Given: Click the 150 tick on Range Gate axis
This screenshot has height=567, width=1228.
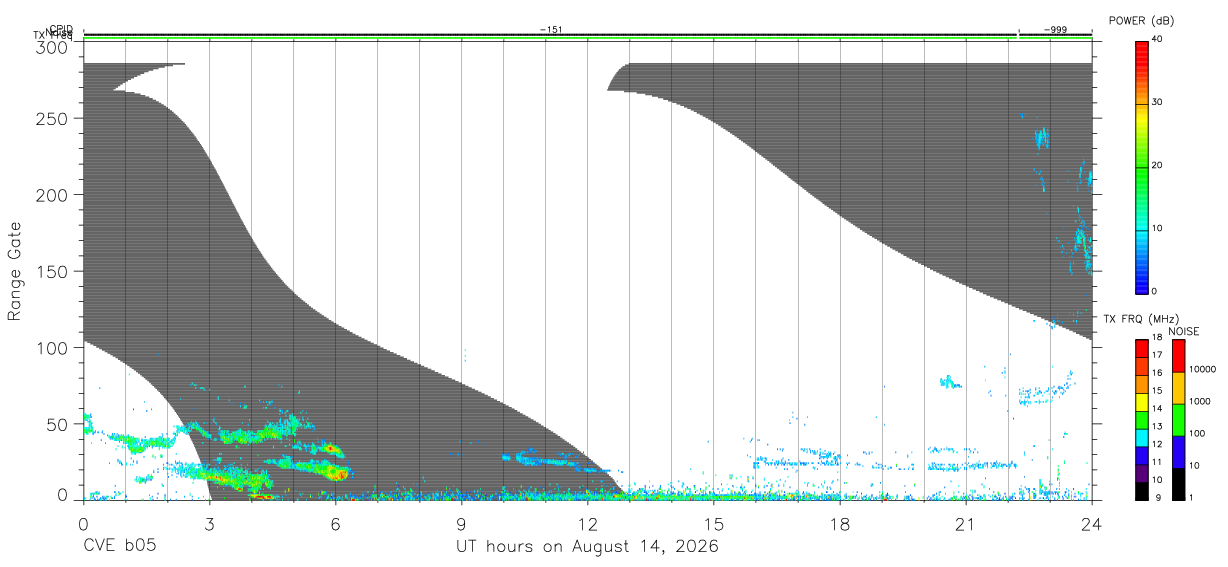Looking at the screenshot, I should click(x=54, y=271).
